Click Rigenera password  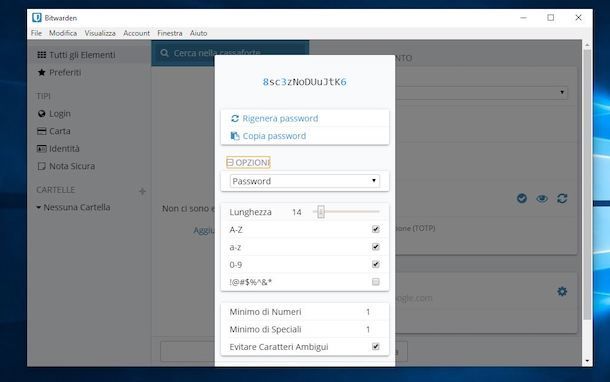[280, 118]
